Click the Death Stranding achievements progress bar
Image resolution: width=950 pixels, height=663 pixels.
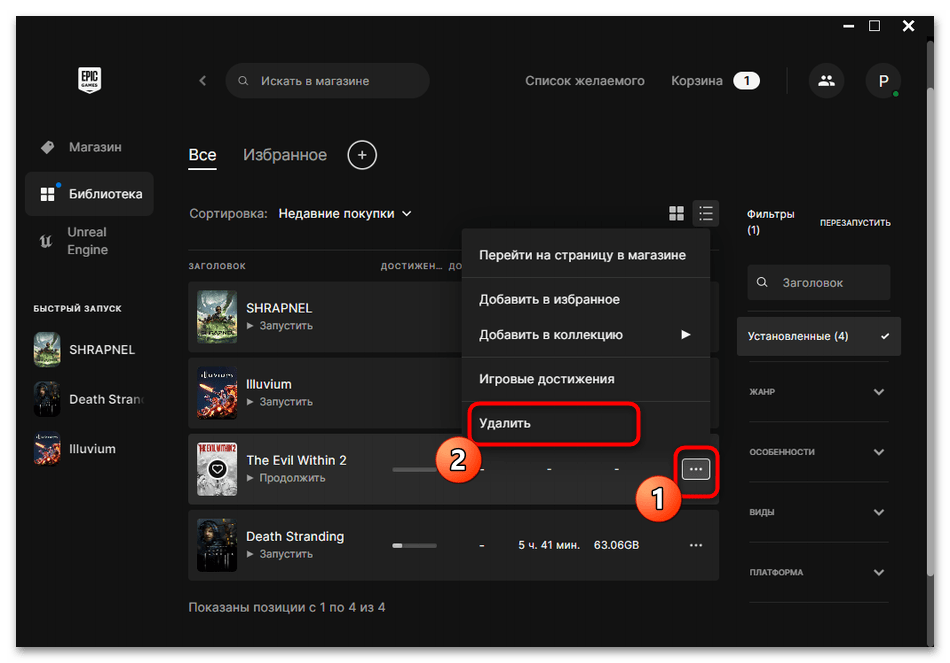(x=414, y=545)
